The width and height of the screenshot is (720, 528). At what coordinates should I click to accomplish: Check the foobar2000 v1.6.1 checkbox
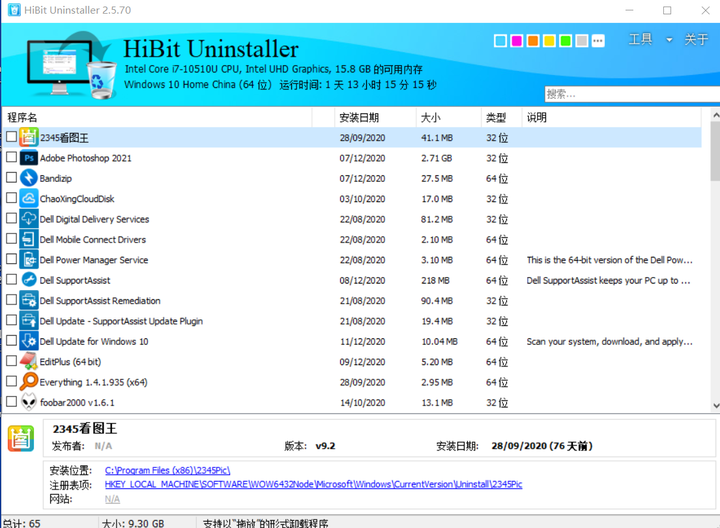11,402
